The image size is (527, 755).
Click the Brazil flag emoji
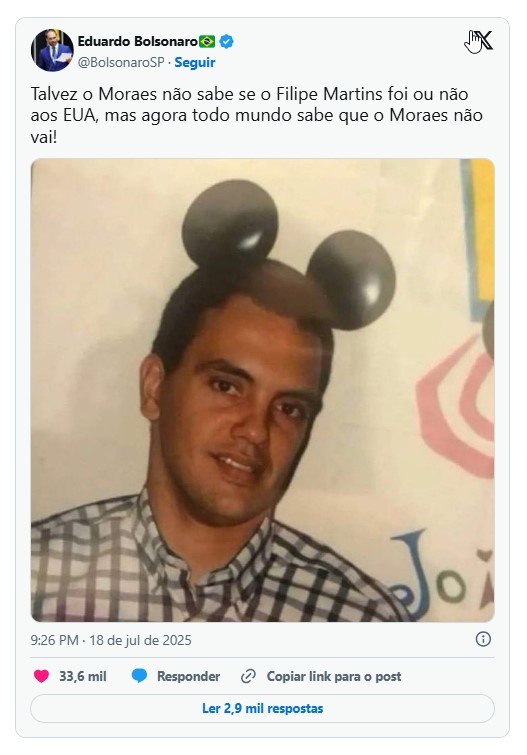point(207,42)
